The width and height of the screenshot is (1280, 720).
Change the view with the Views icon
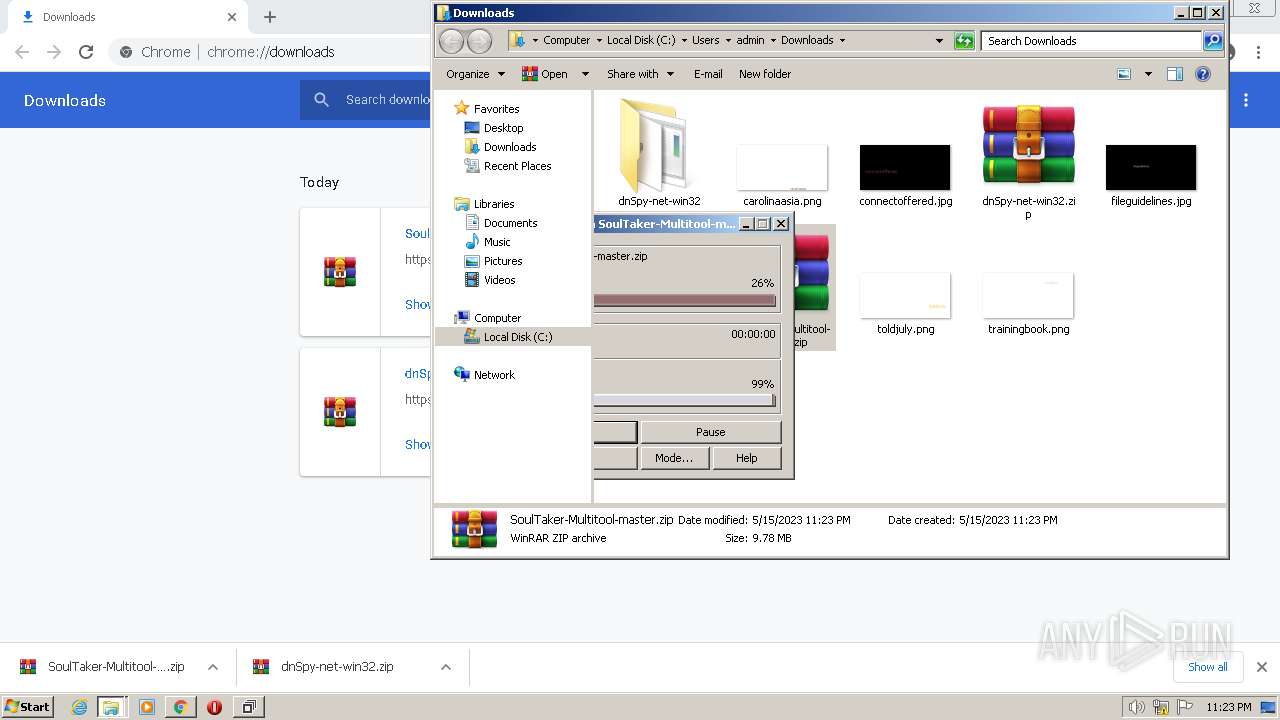pos(1124,74)
